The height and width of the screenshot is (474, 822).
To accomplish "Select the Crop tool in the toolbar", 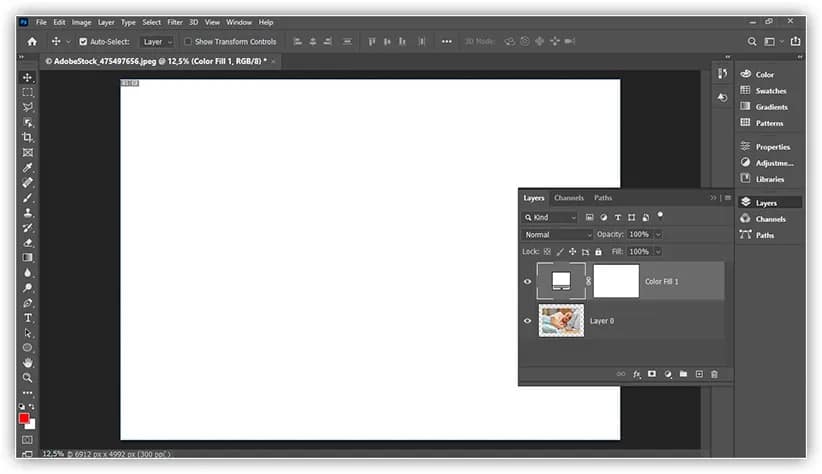I will pyautogui.click(x=28, y=137).
